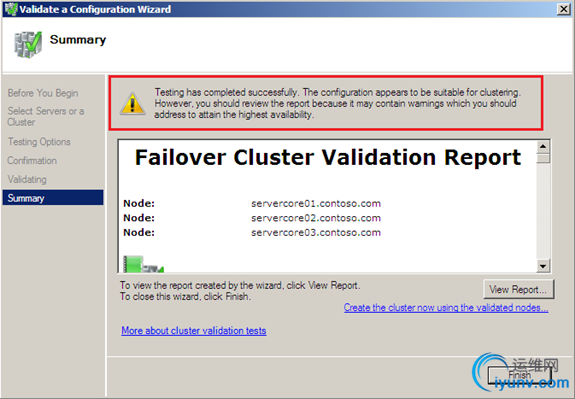
Task: Click the Testing has completed successfully message
Action: pos(337,103)
